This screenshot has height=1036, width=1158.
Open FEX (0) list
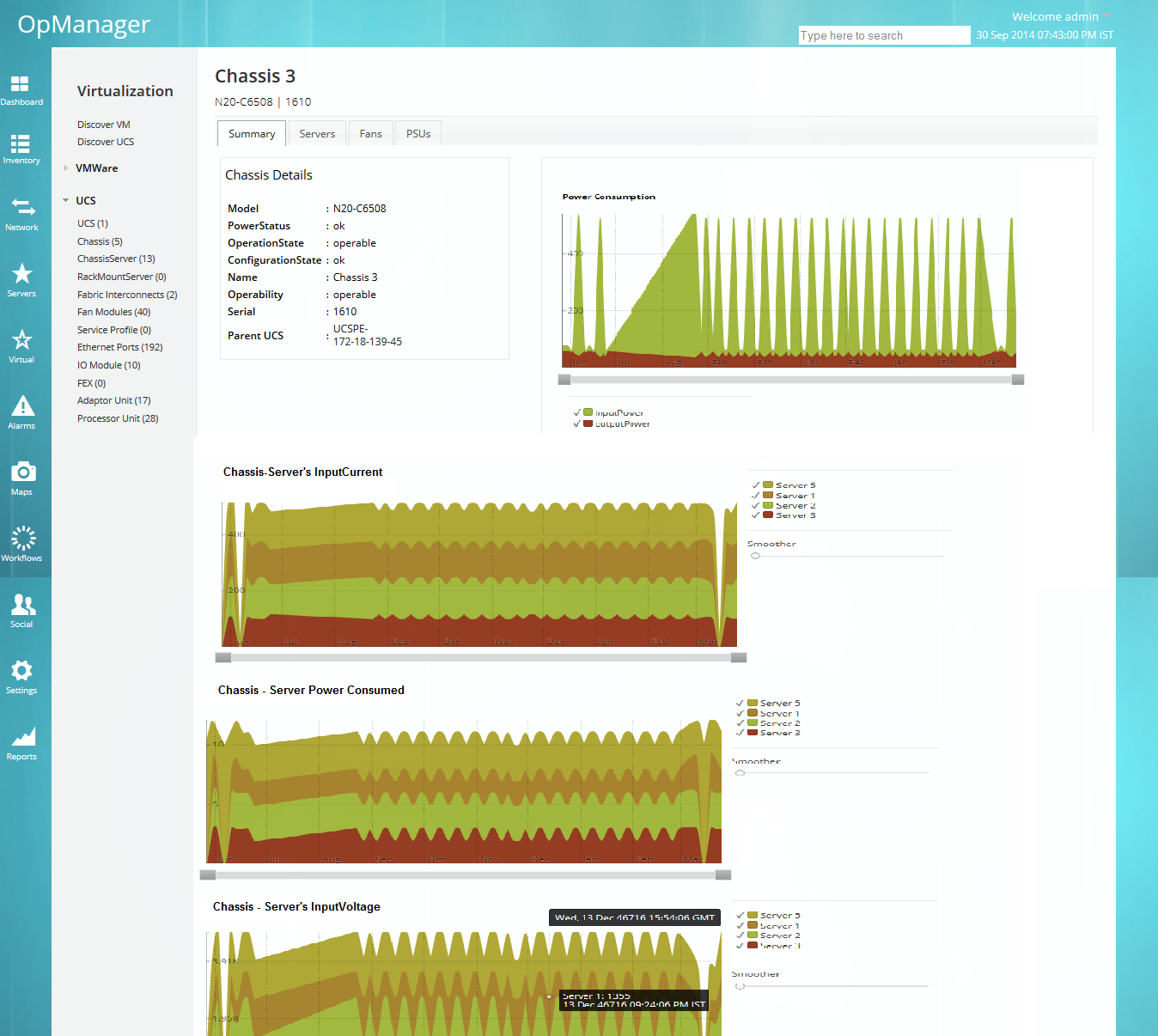91,383
